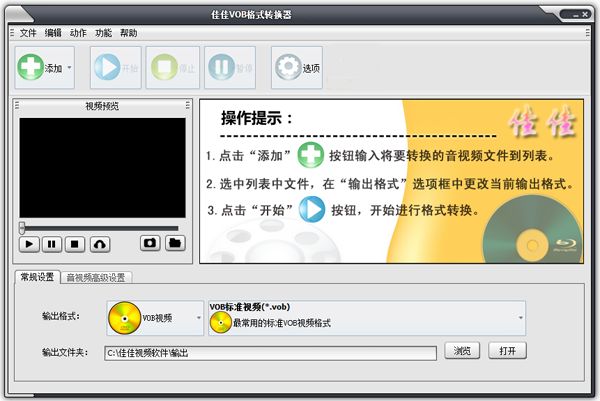Click the 输出格式 label
The width and height of the screenshot is (600, 401).
pyautogui.click(x=61, y=316)
